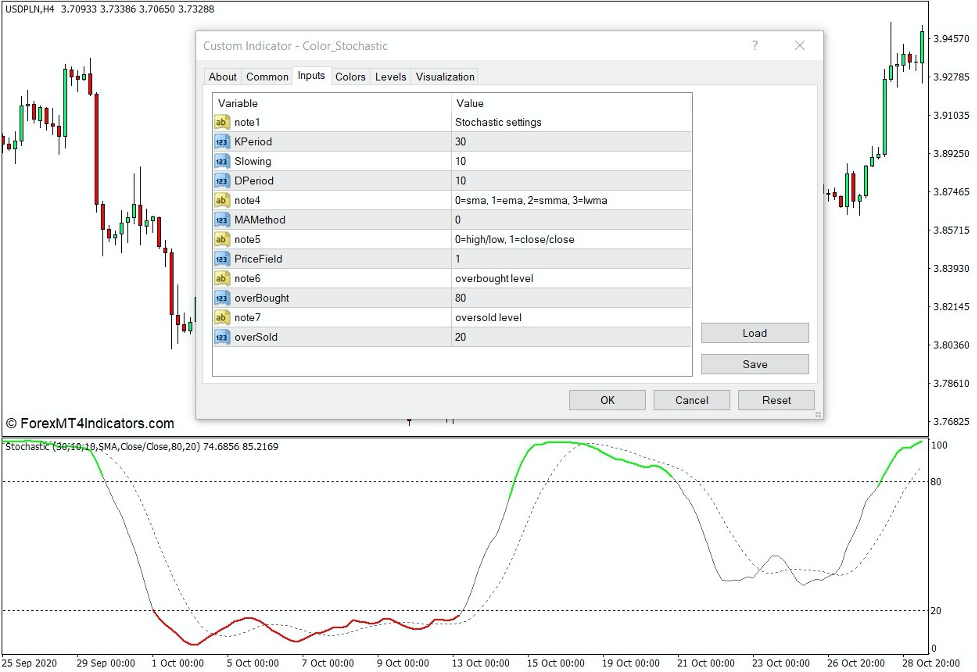
Task: Select the ab icon next to note6
Action: point(221,278)
